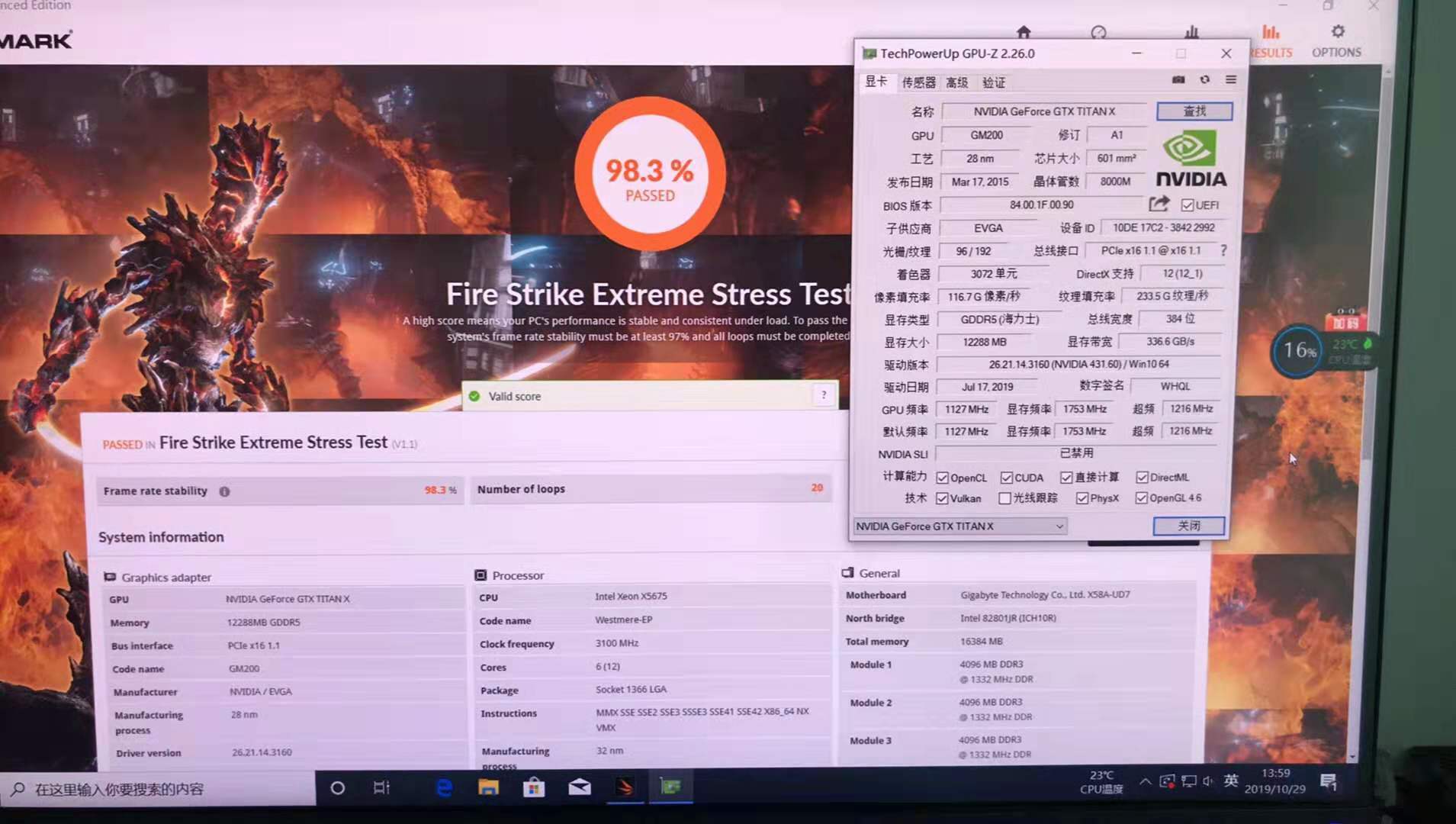Viewport: 1456px width, 824px height.
Task: Switch to the 3DMark RESULTS tab
Action: click(1271, 40)
